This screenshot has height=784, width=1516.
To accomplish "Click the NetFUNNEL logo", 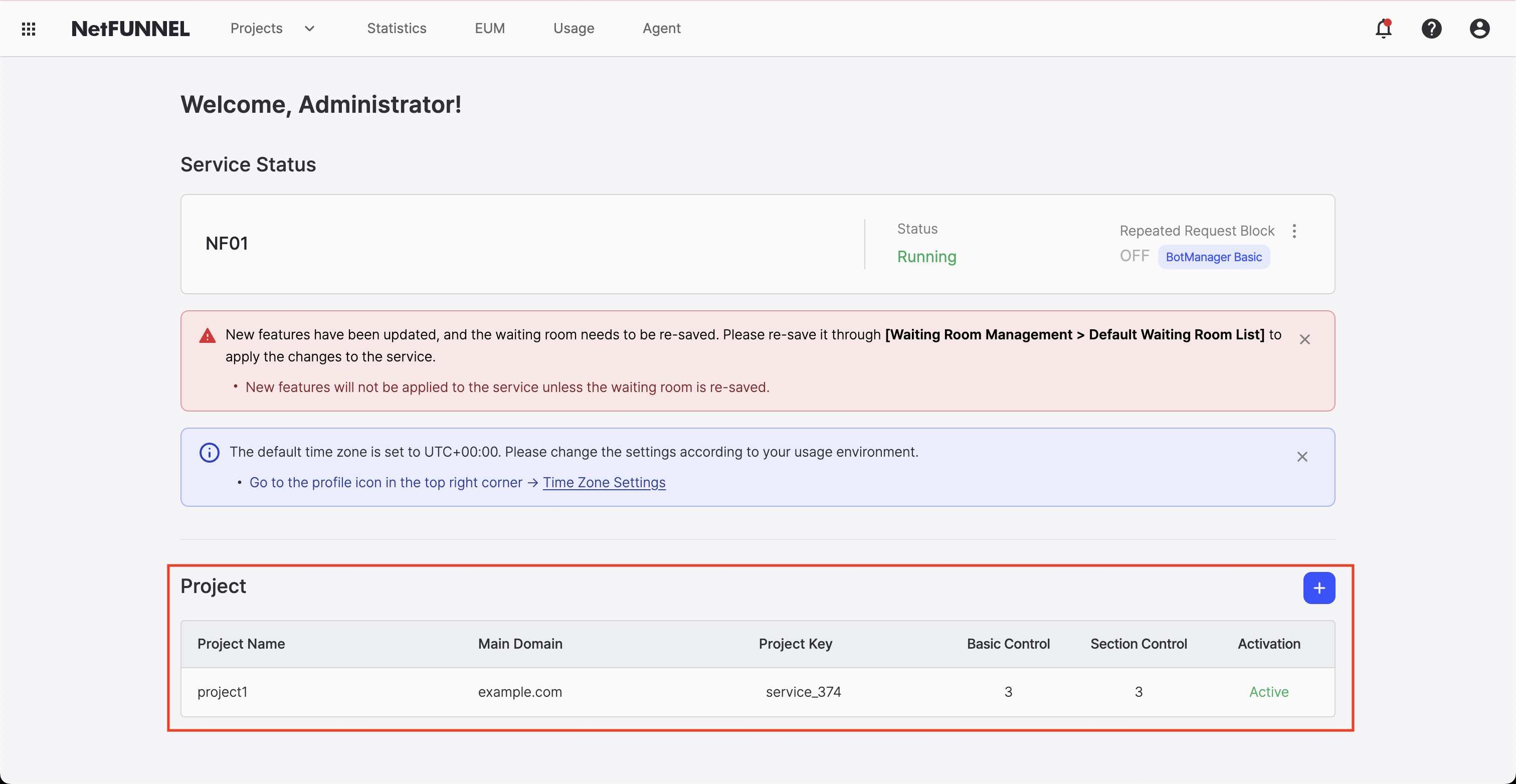I will pos(131,28).
